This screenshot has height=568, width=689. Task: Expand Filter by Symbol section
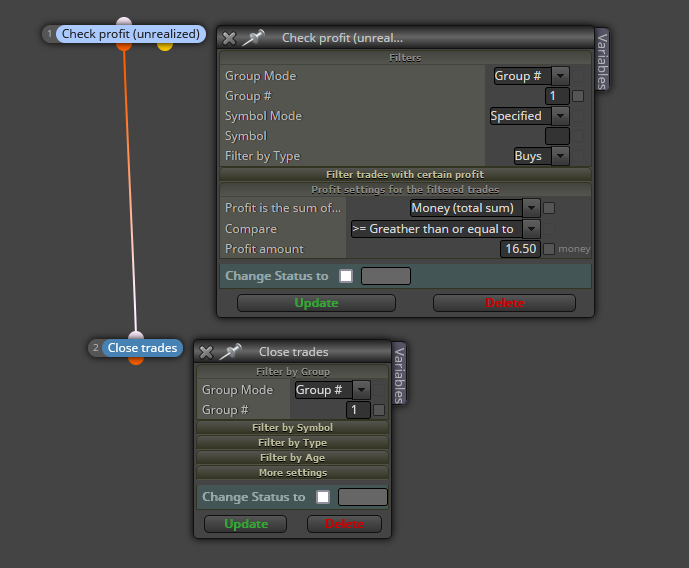pyautogui.click(x=293, y=427)
